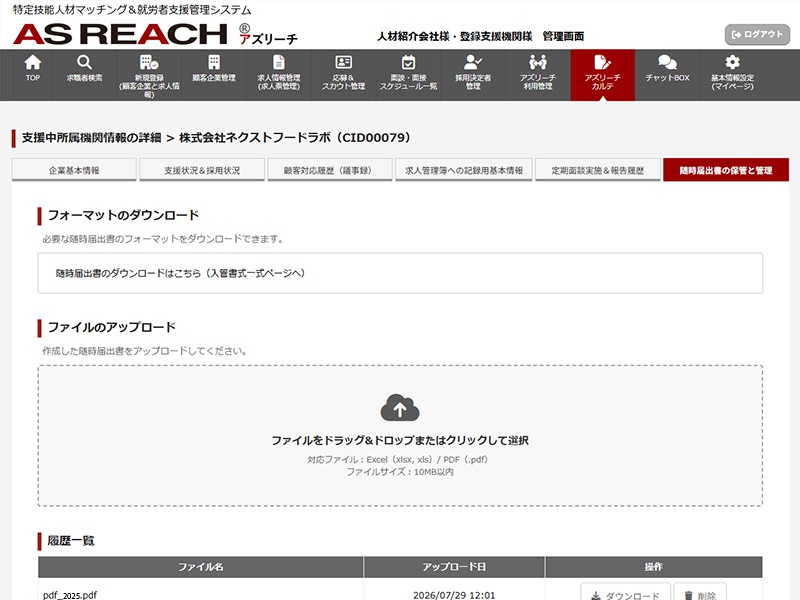Click cloud upload icon in drop zone

[x=400, y=407]
